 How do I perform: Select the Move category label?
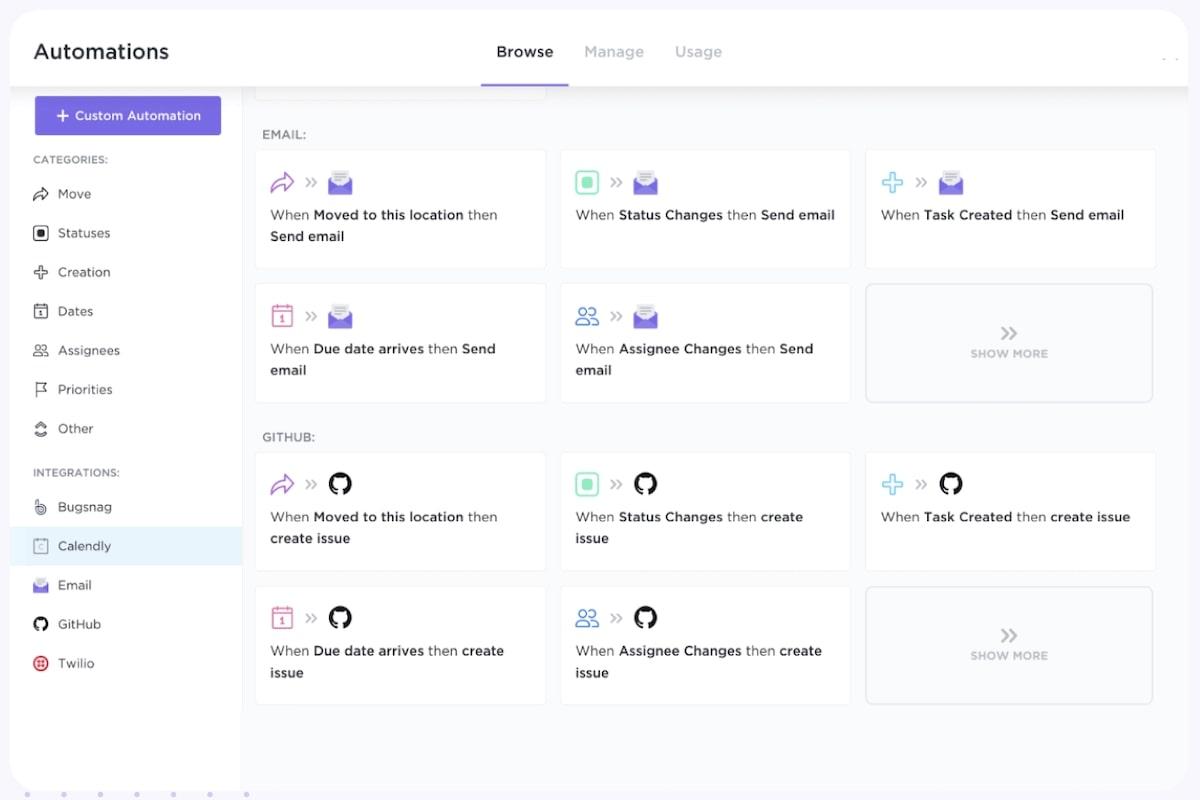coord(74,194)
